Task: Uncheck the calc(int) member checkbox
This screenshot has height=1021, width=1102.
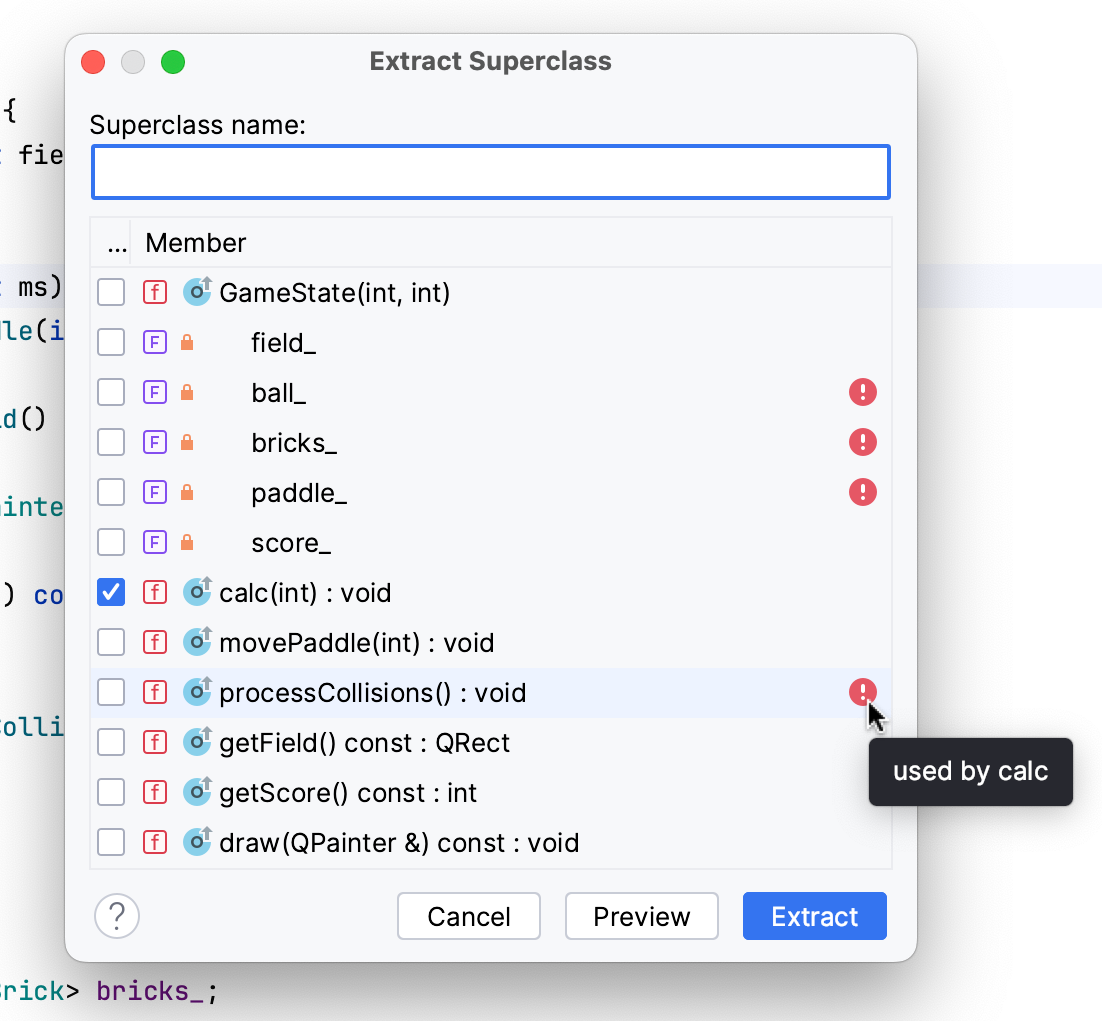Action: 110,592
